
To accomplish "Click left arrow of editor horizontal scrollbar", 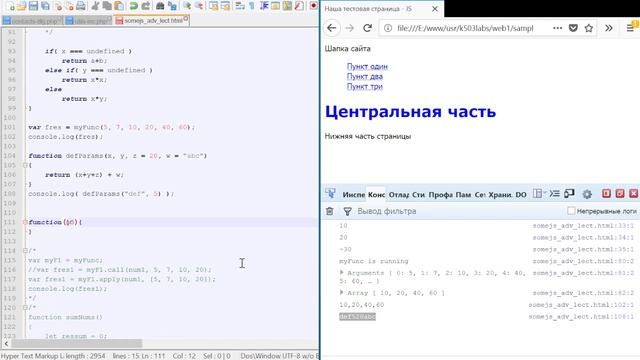I will click(x=6, y=344).
